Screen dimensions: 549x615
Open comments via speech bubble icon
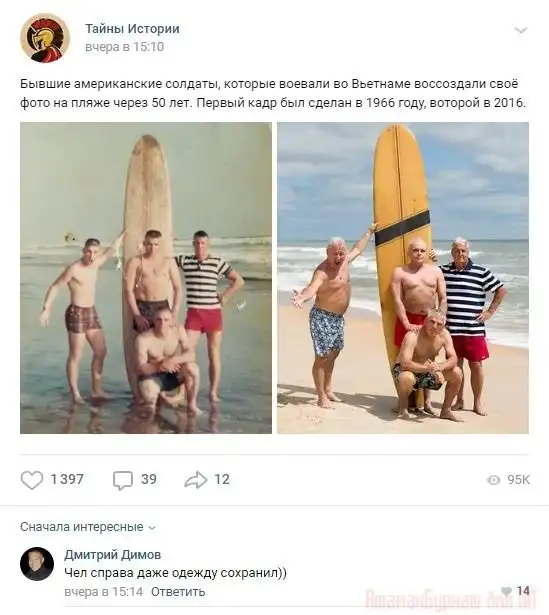coord(123,480)
